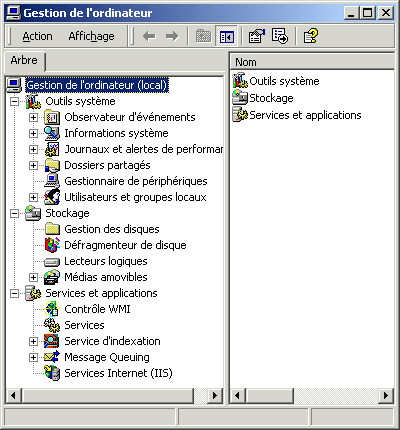Open the Help toolbar icon
Image resolution: width=400 pixels, height=430 pixels.
pos(311,36)
